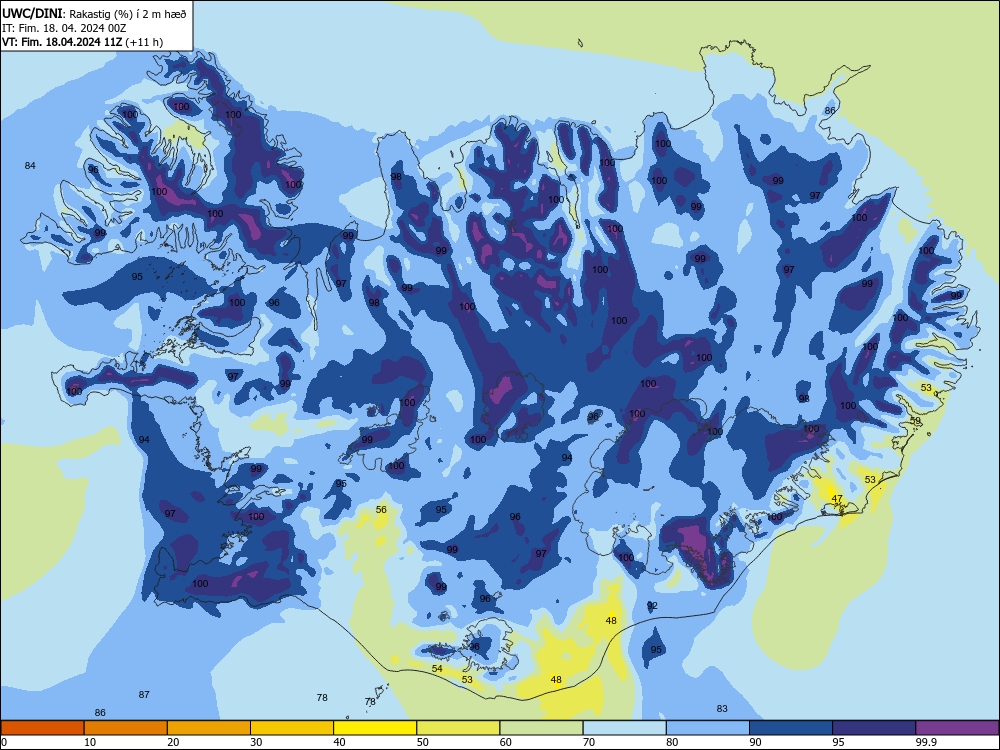Choose the dark blue 90–95 legend swatch
This screenshot has height=750, width=1000.
tap(791, 728)
